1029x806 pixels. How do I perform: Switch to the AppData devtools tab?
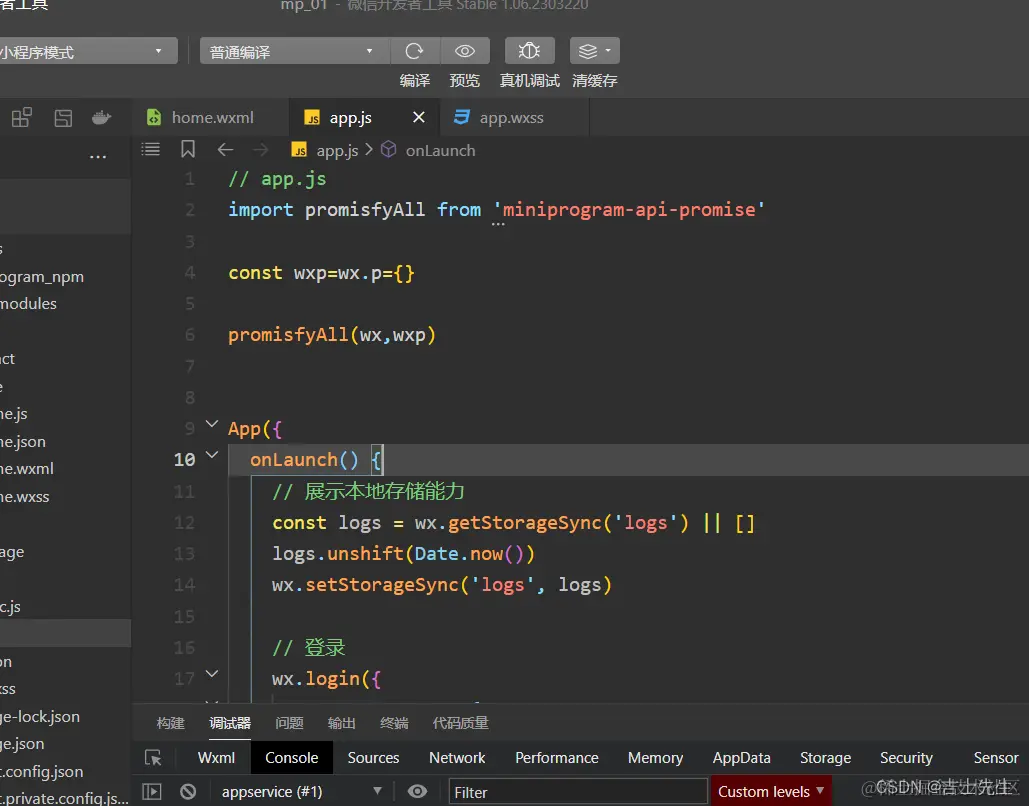tap(742, 757)
